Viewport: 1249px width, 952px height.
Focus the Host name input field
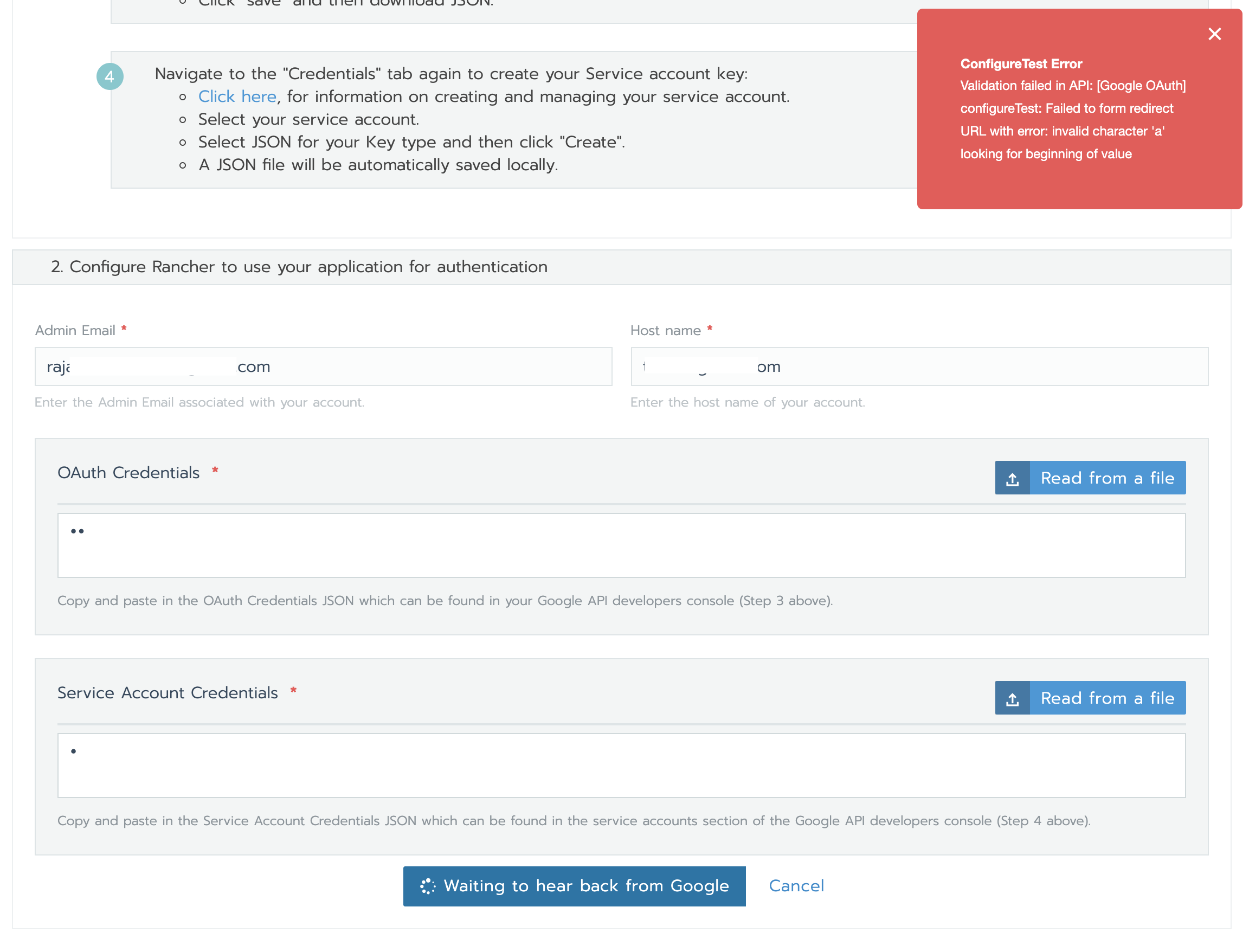pos(919,366)
